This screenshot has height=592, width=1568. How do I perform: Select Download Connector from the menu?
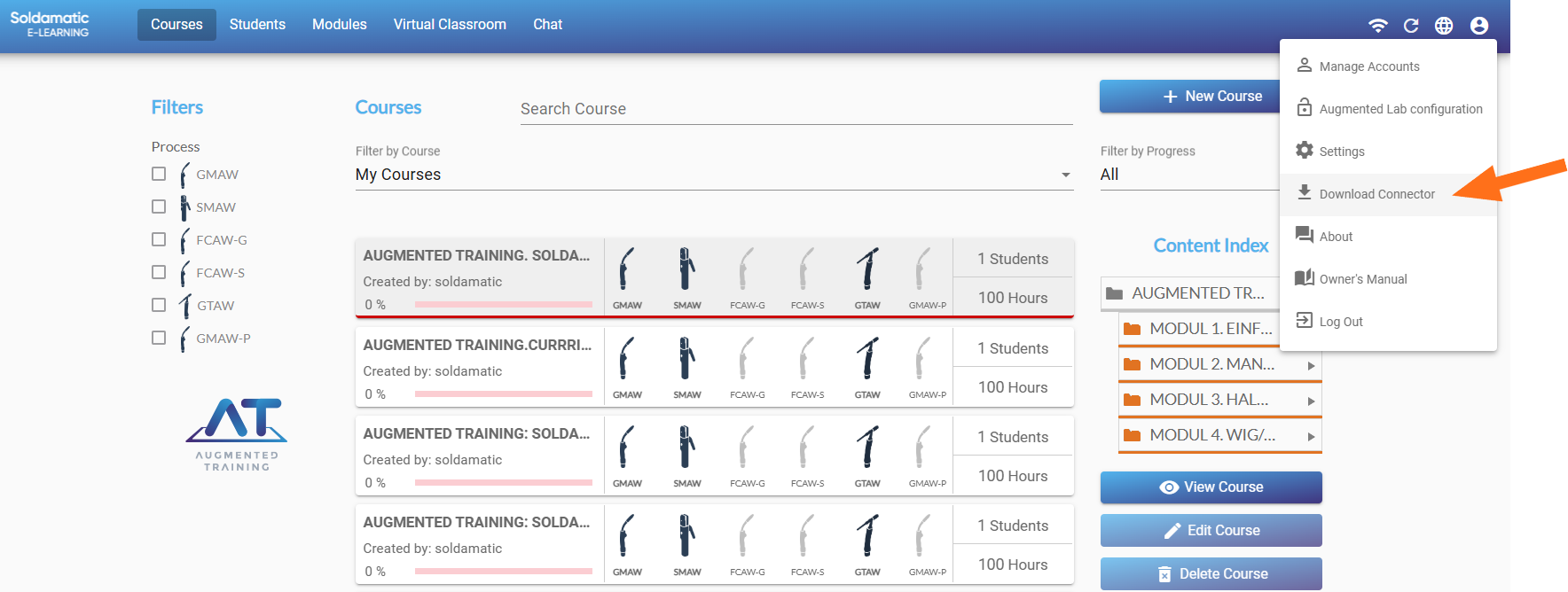[x=1376, y=194]
